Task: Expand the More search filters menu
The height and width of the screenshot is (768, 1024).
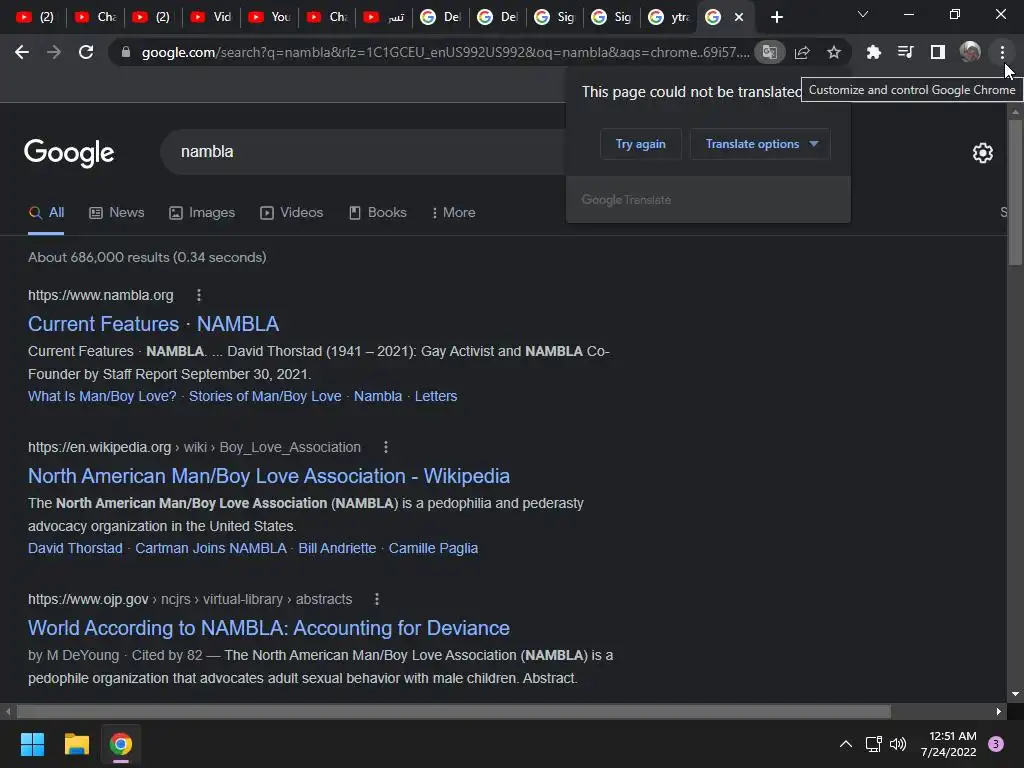Action: 453,213
